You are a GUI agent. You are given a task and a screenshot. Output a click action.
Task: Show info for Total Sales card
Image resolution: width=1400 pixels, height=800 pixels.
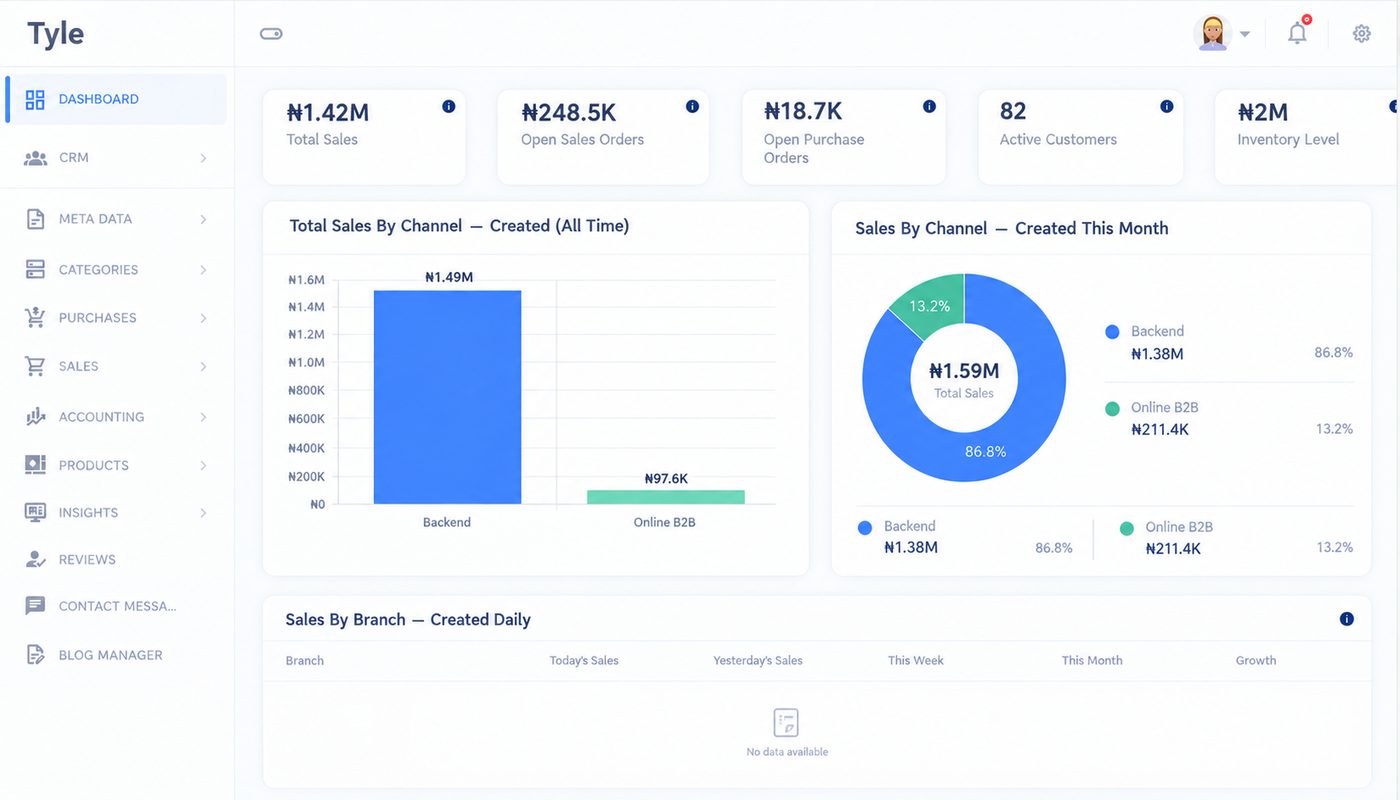coord(448,106)
